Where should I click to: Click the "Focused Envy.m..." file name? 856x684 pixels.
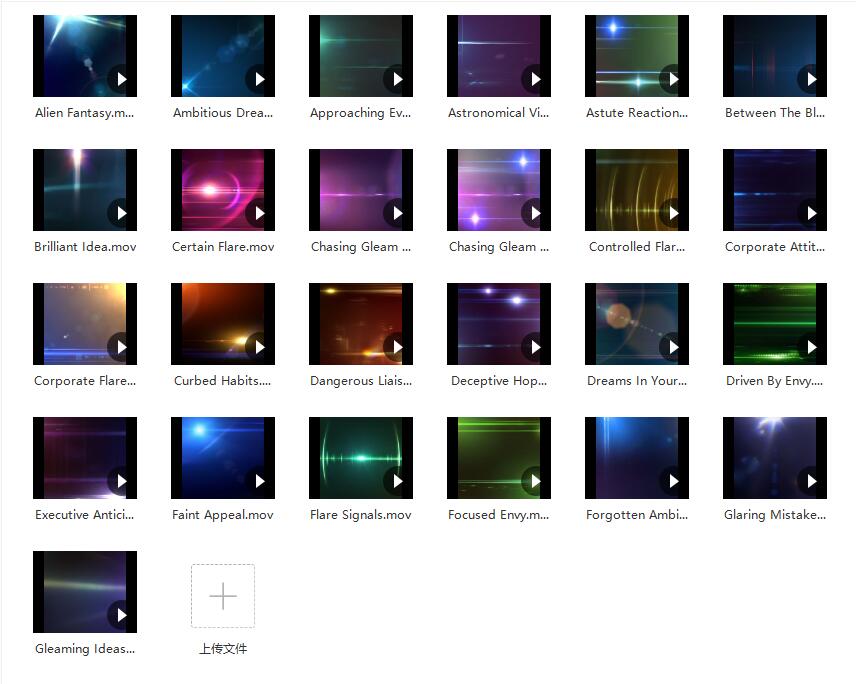498,515
